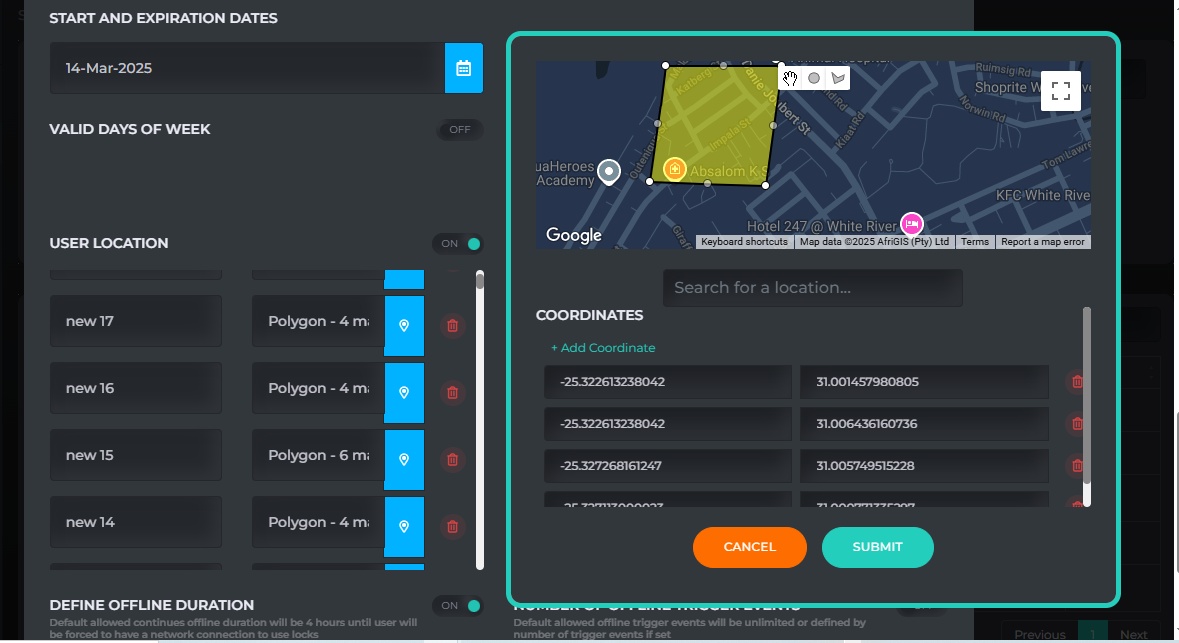Turn off the User Location toggle
The image size is (1179, 643).
(x=459, y=244)
